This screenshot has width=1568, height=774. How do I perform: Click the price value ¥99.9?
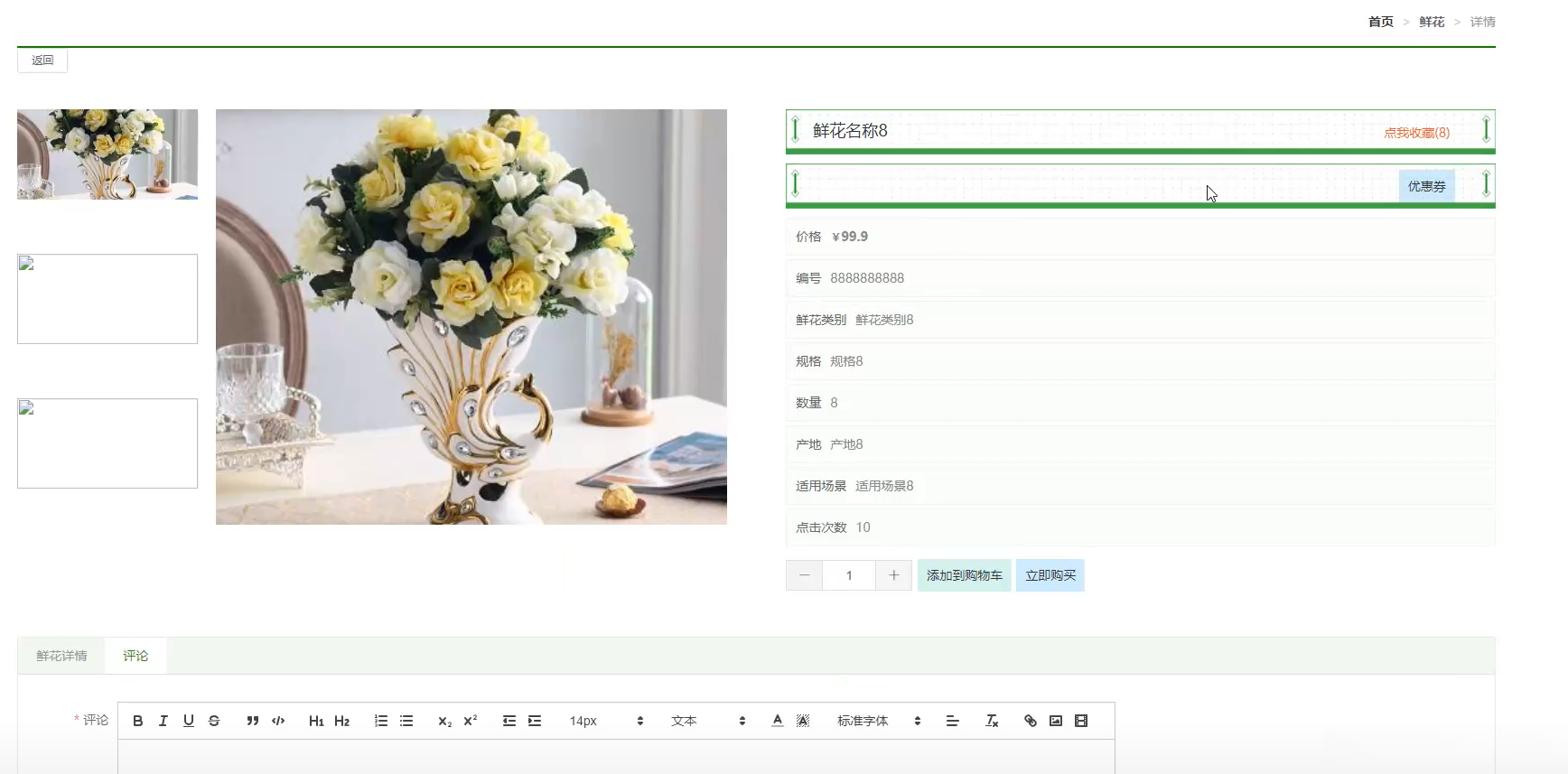coord(850,237)
